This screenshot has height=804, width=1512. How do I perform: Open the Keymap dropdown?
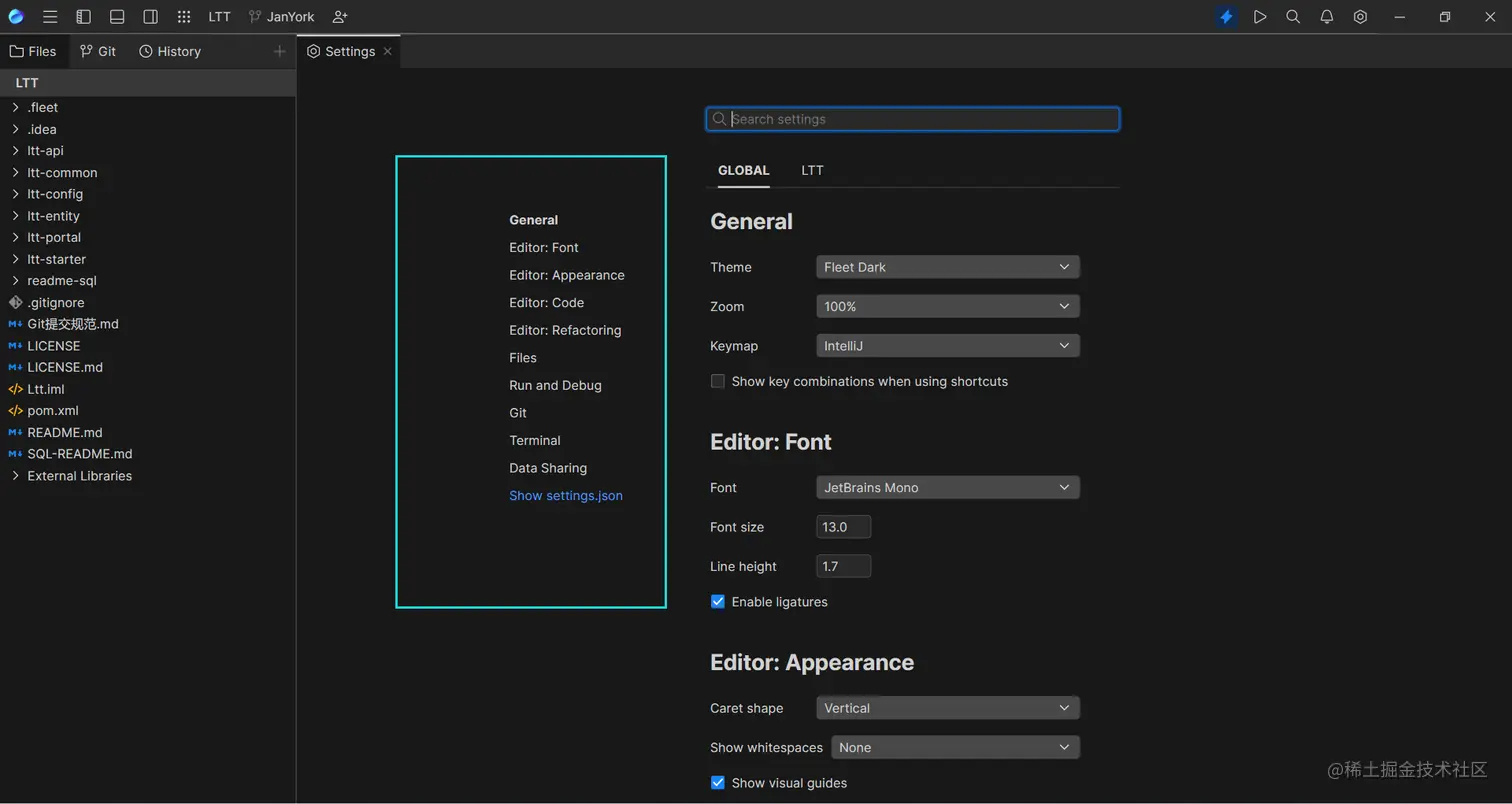pos(948,346)
